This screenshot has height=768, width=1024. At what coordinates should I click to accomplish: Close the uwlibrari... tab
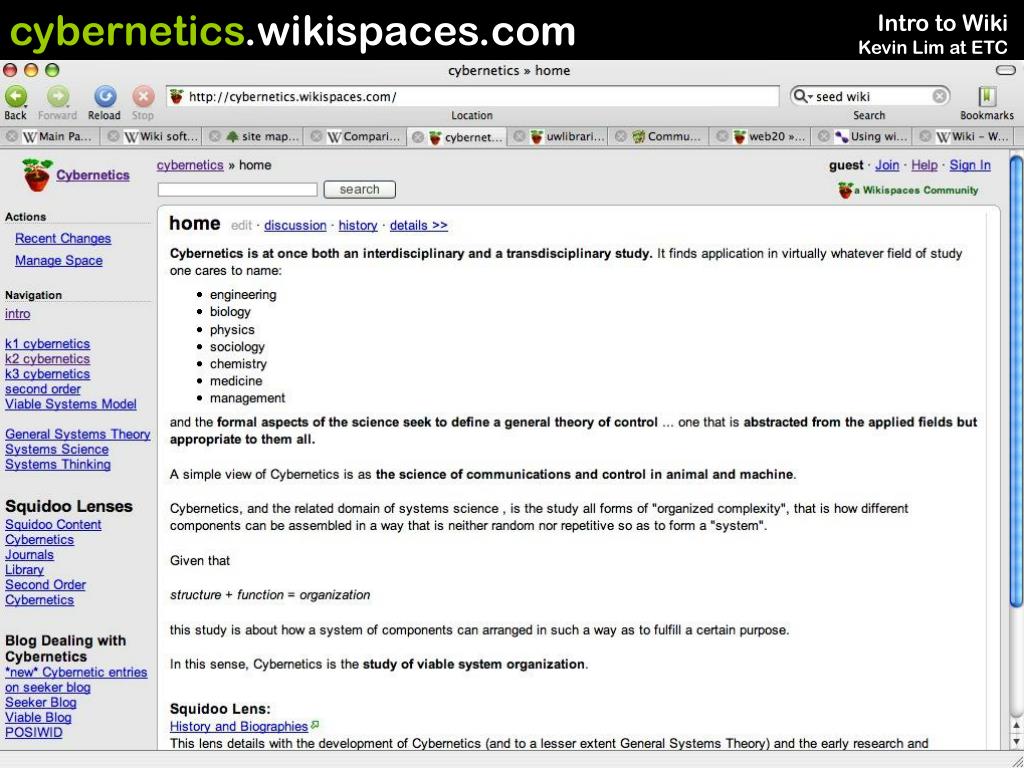520,137
